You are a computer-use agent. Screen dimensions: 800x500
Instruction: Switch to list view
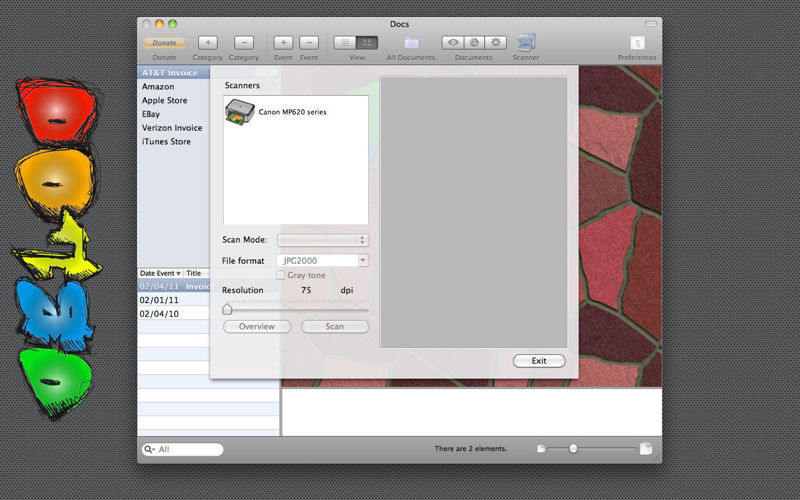[345, 43]
